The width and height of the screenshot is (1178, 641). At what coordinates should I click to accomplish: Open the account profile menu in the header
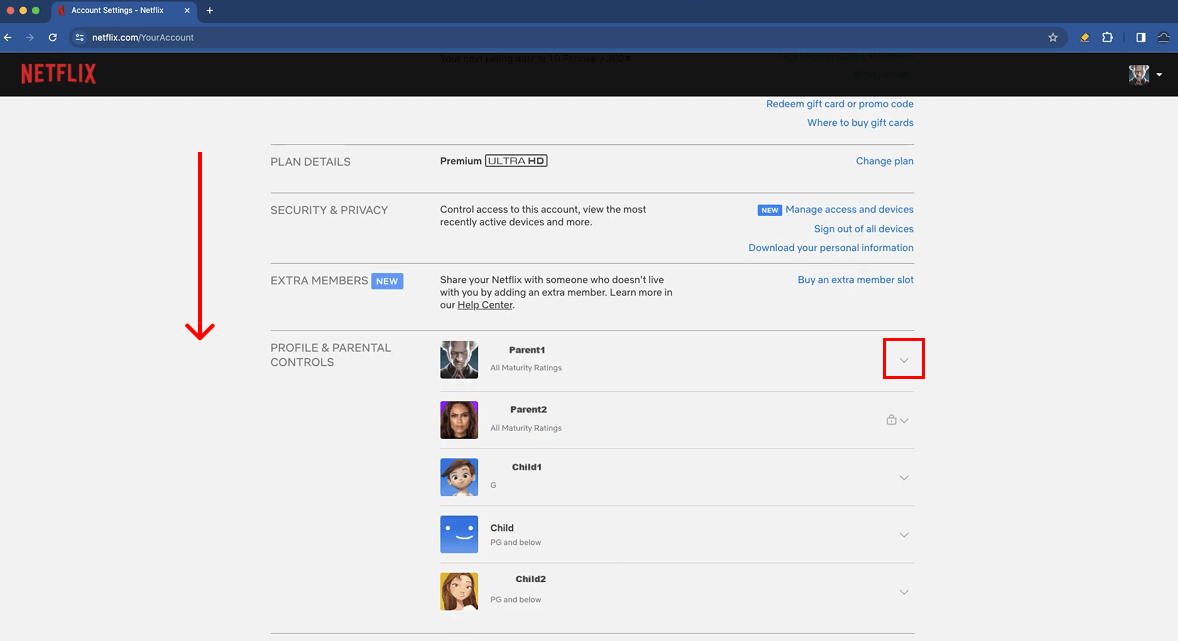1144,74
